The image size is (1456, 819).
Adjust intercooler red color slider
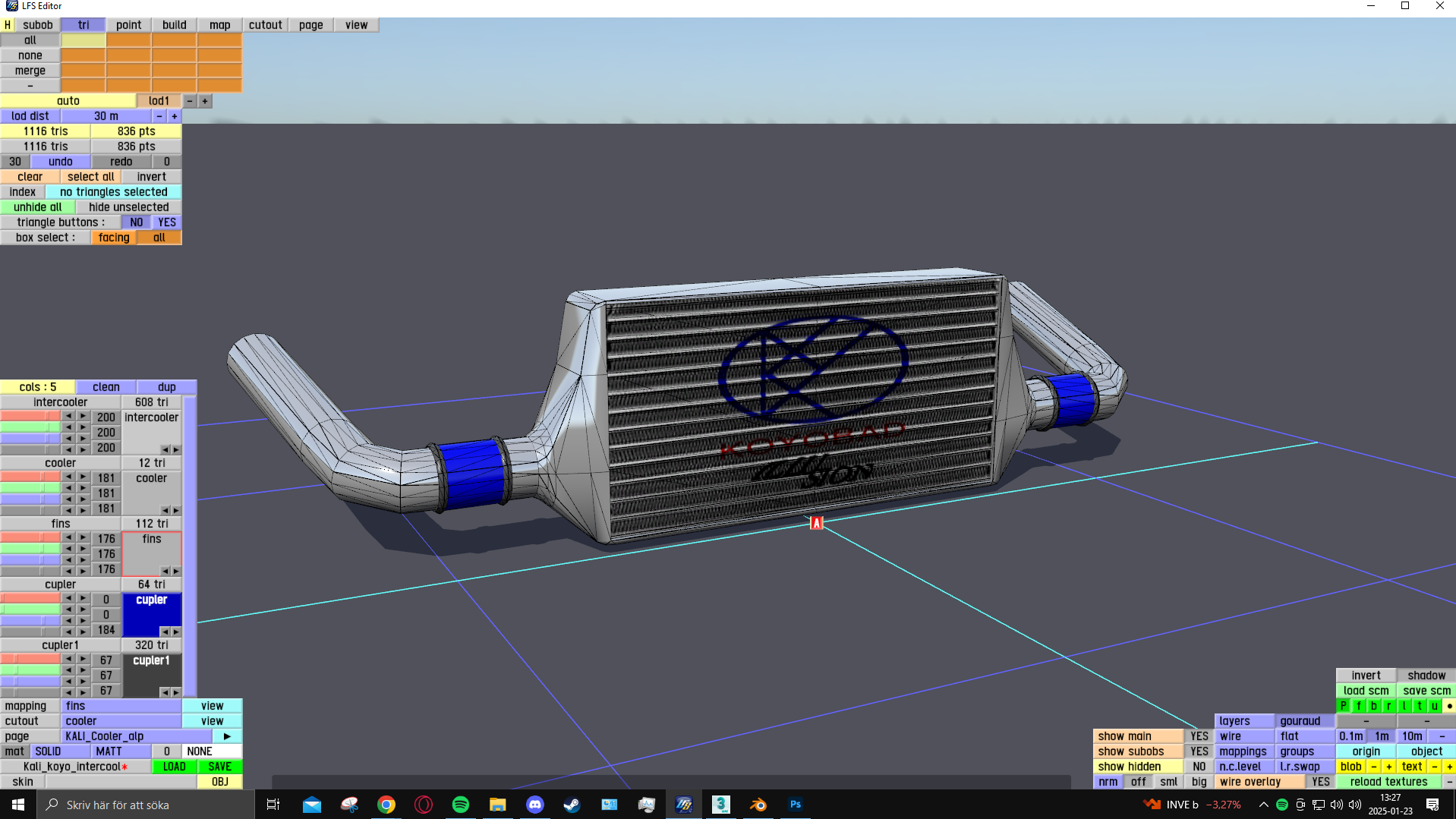(x=30, y=416)
